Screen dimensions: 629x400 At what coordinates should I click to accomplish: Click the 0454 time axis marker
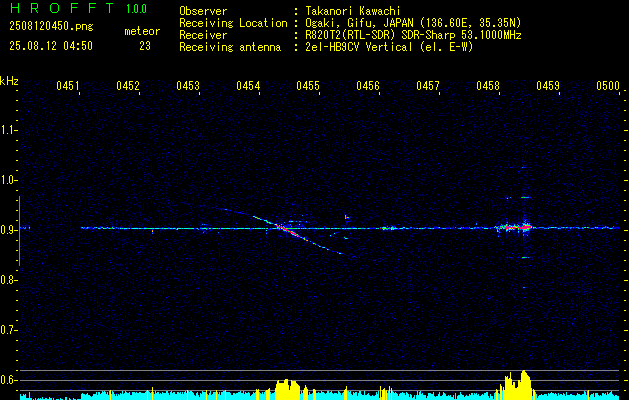click(248, 85)
